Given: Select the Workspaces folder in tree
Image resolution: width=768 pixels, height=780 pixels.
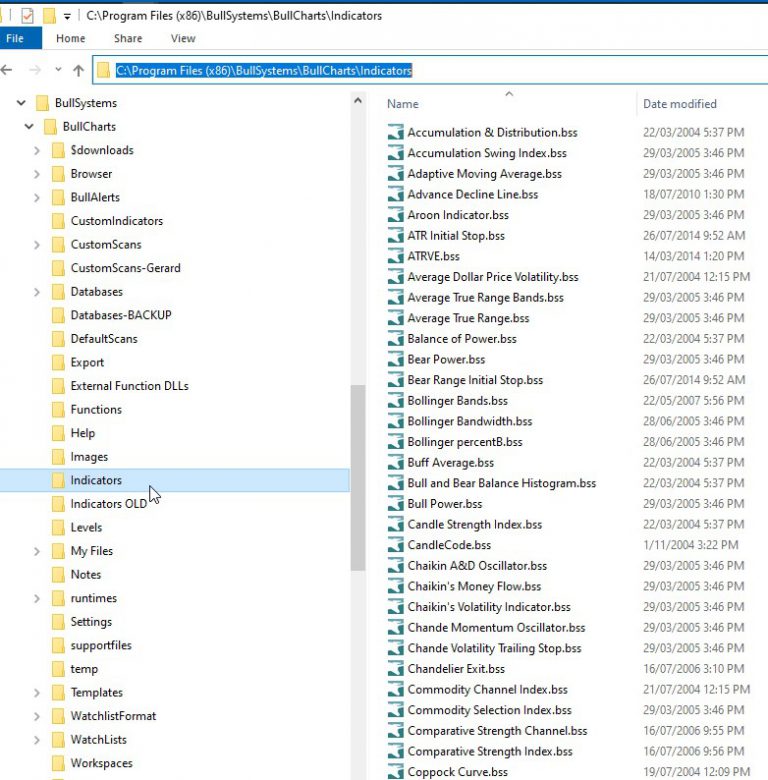Looking at the screenshot, I should pos(101,763).
